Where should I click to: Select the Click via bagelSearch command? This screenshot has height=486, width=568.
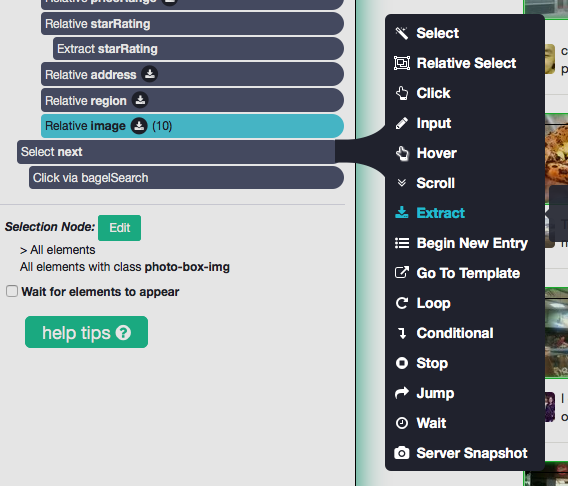pyautogui.click(x=186, y=178)
